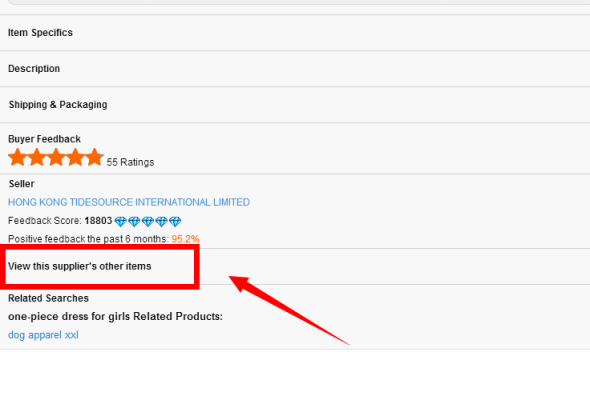Screen dimensions: 590x400
Task: Select the 18803 feedback score number
Action: (98, 221)
